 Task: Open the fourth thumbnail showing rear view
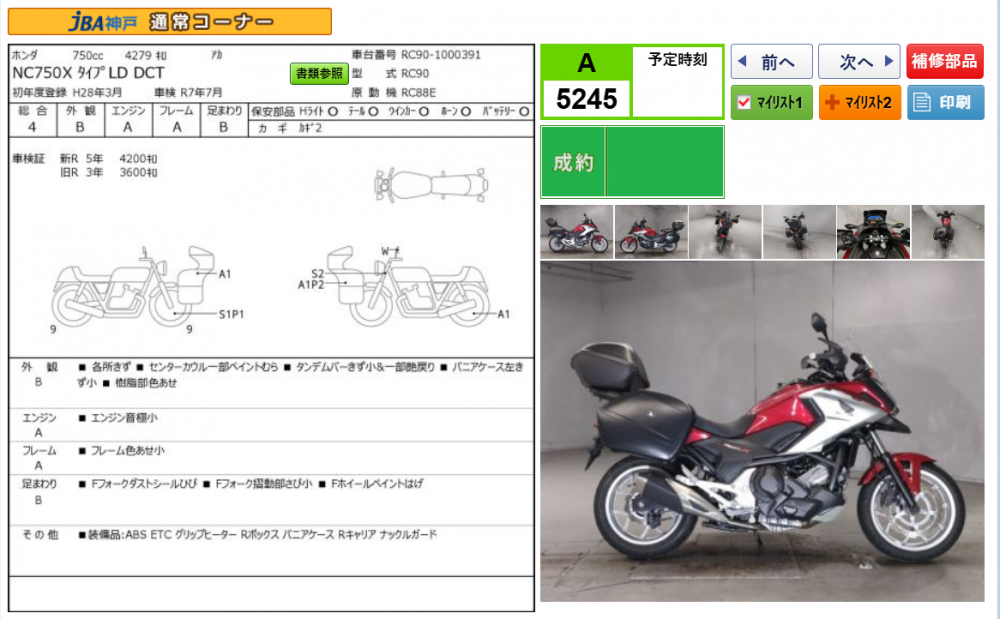pyautogui.click(x=798, y=232)
